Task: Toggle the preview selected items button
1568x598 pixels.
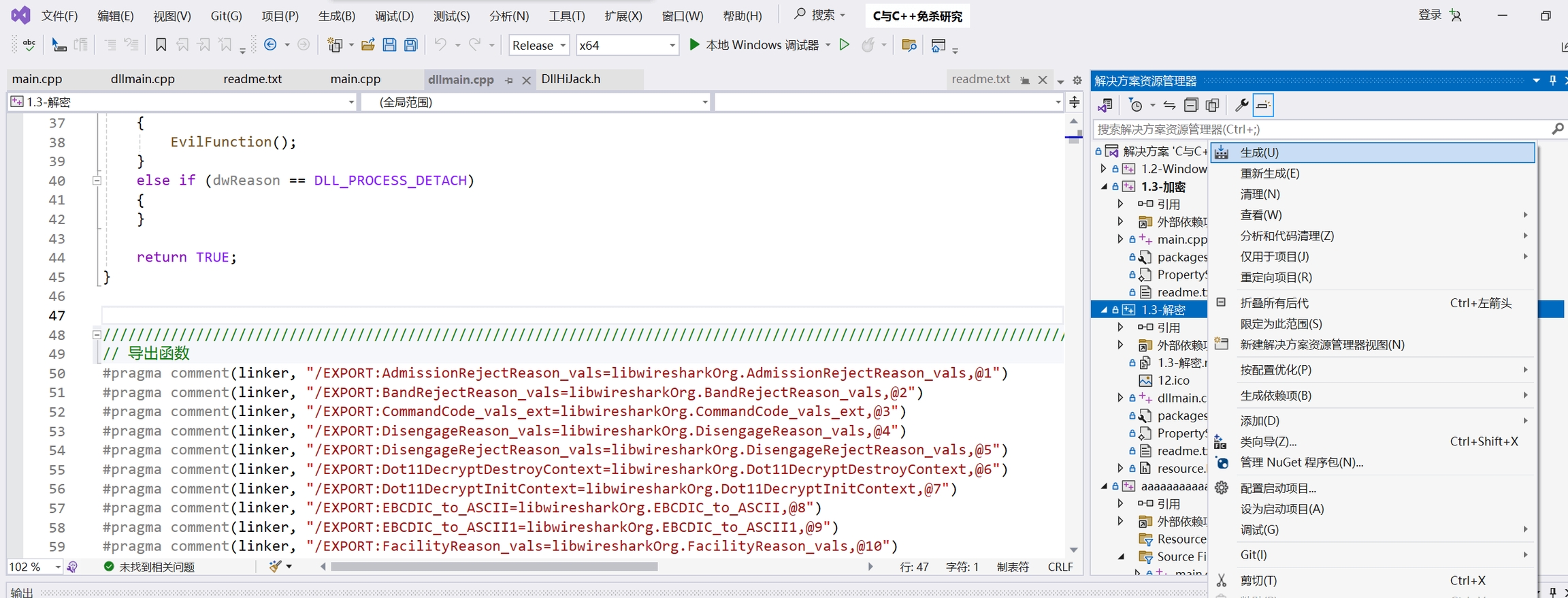Action: click(1263, 105)
